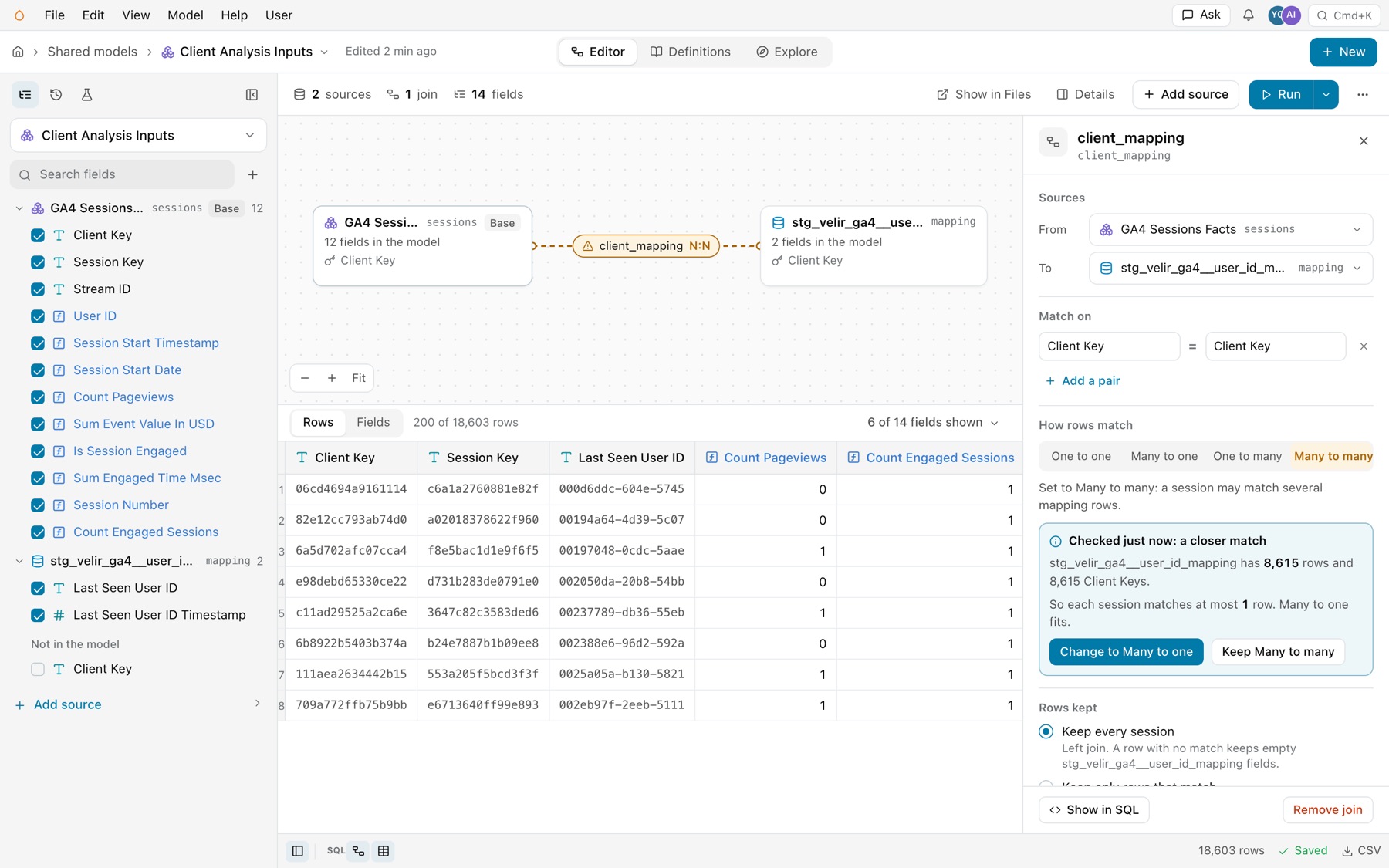Click Remove join
This screenshot has height=868, width=1389.
(x=1327, y=810)
